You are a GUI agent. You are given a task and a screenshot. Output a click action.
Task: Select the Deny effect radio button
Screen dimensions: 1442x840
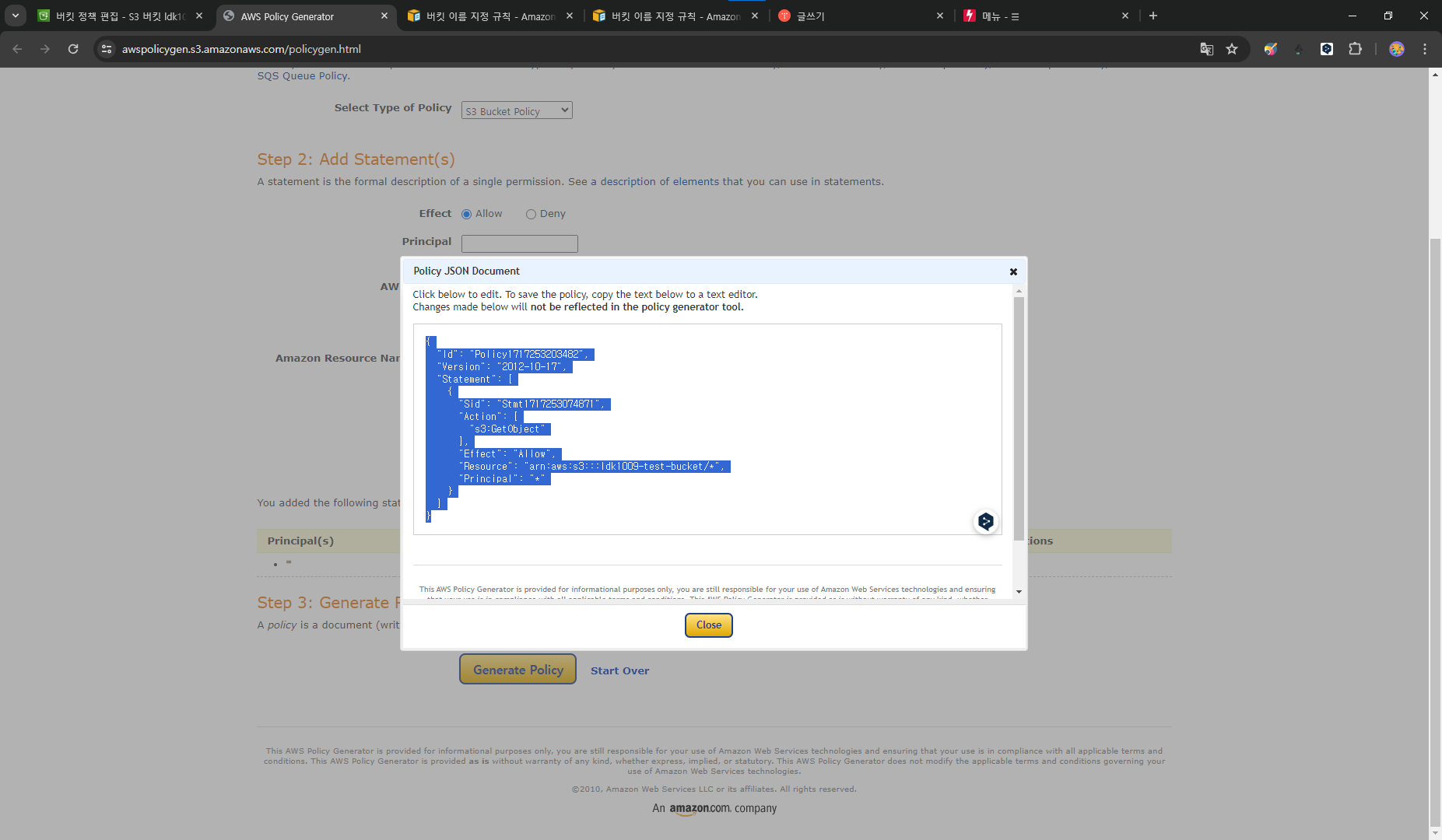(x=531, y=214)
